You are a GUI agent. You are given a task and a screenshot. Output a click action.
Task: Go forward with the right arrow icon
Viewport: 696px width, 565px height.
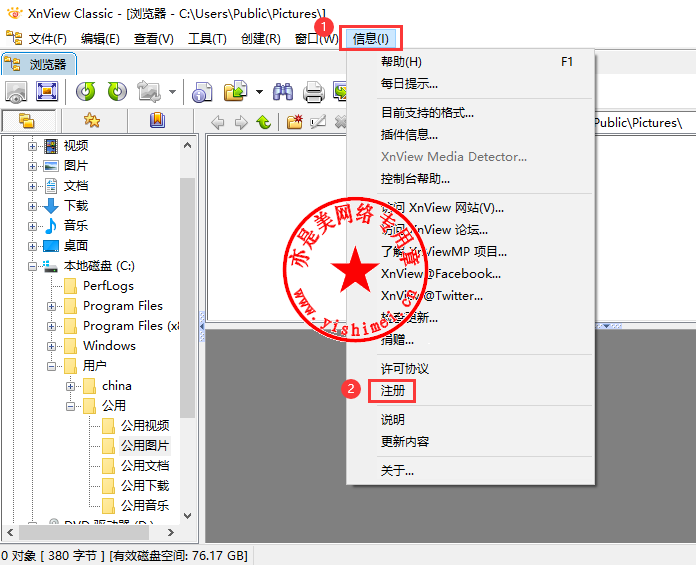coord(241,122)
